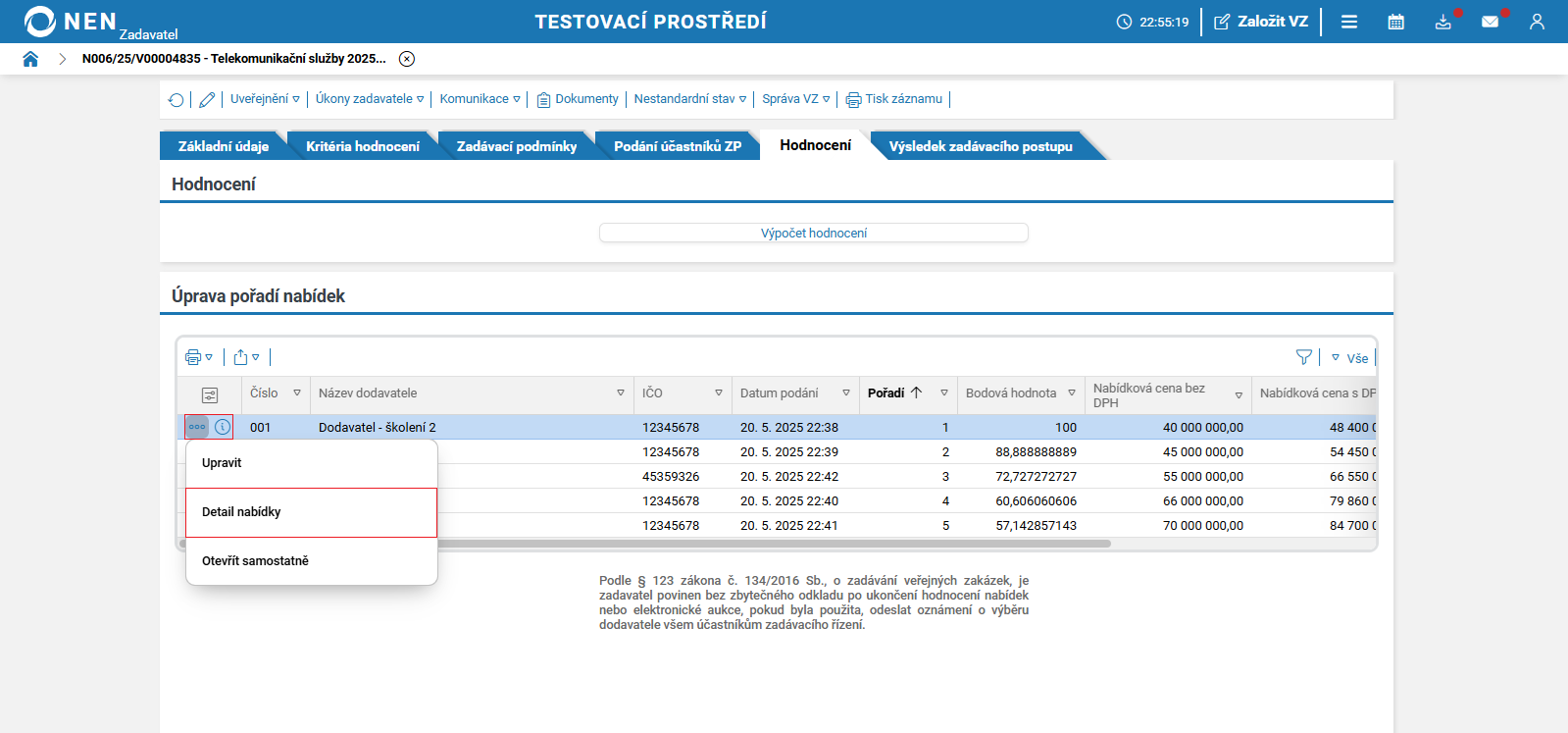Switch to Podání účastníků ZP tab

point(678,146)
